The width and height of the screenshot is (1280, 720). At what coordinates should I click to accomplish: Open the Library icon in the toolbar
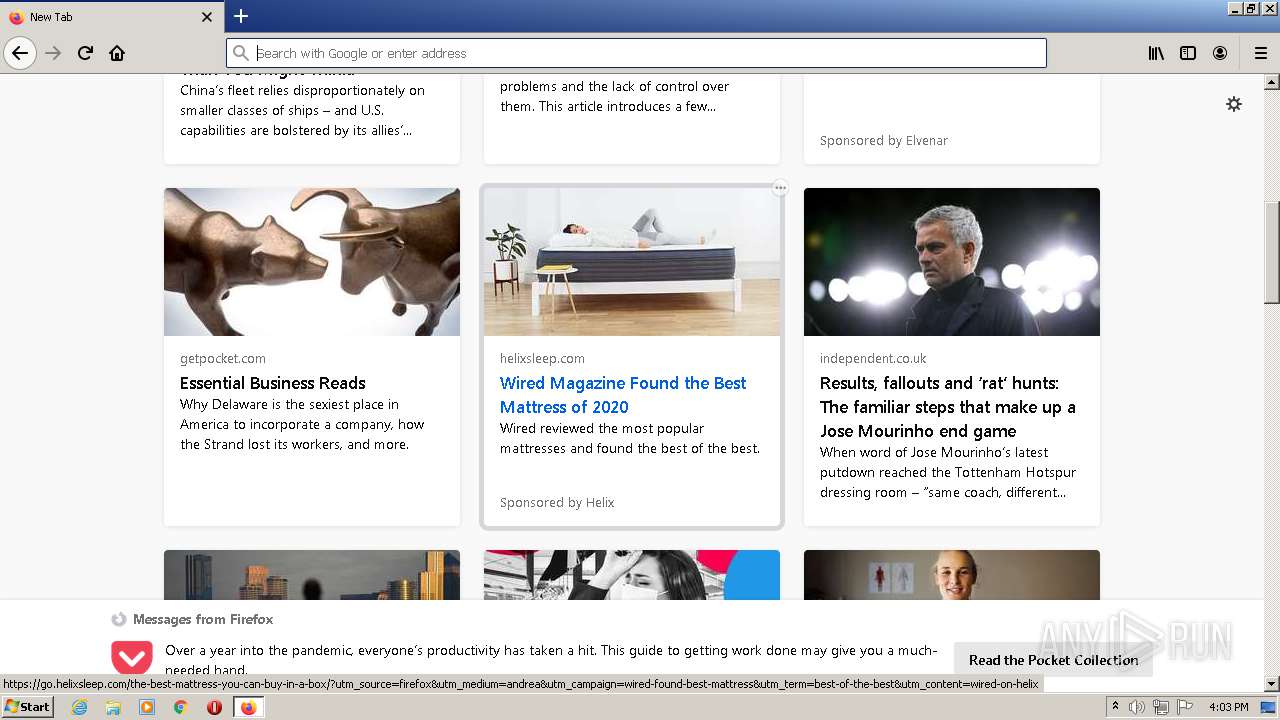pyautogui.click(x=1156, y=53)
